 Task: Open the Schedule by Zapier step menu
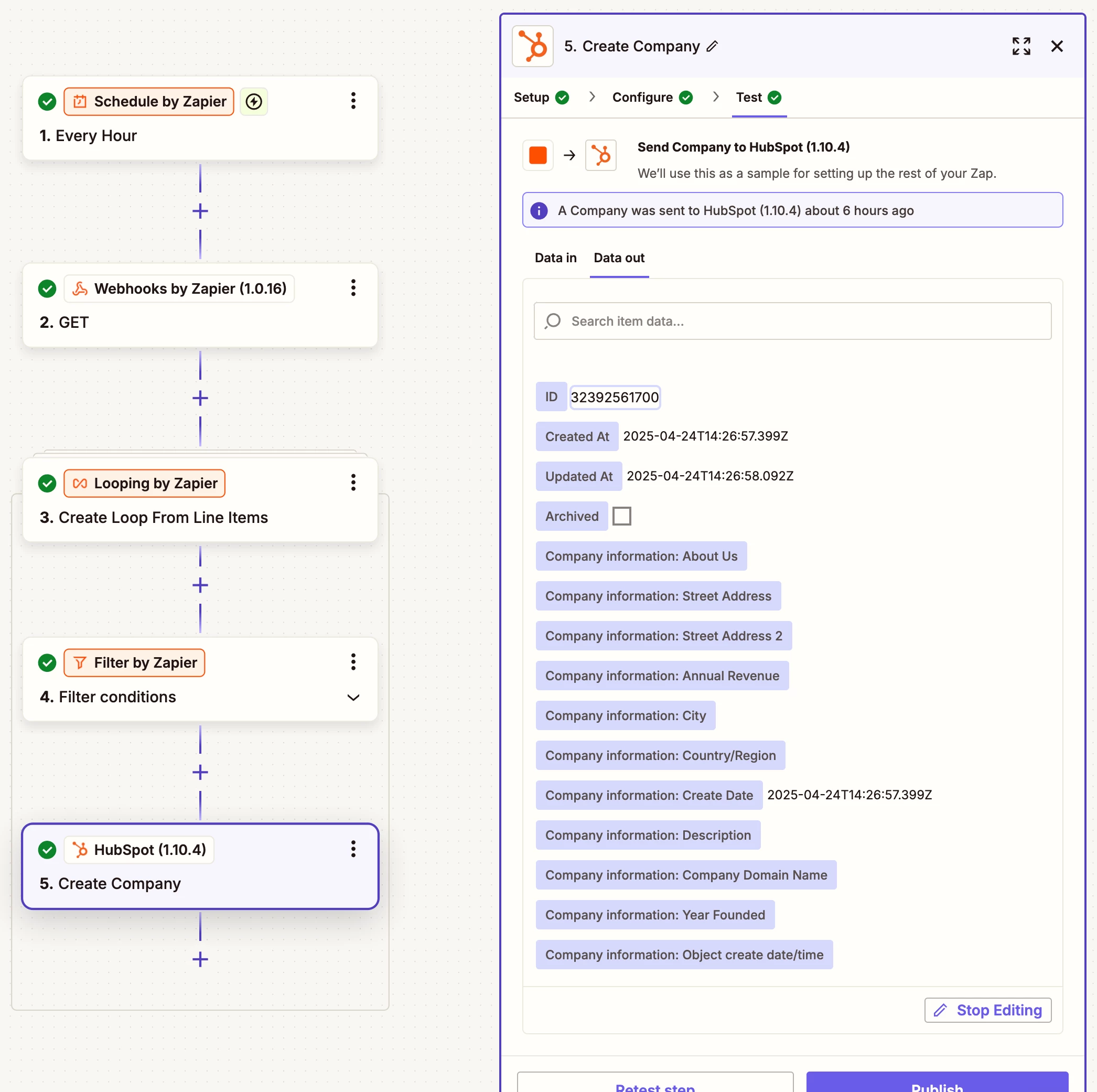click(x=353, y=101)
